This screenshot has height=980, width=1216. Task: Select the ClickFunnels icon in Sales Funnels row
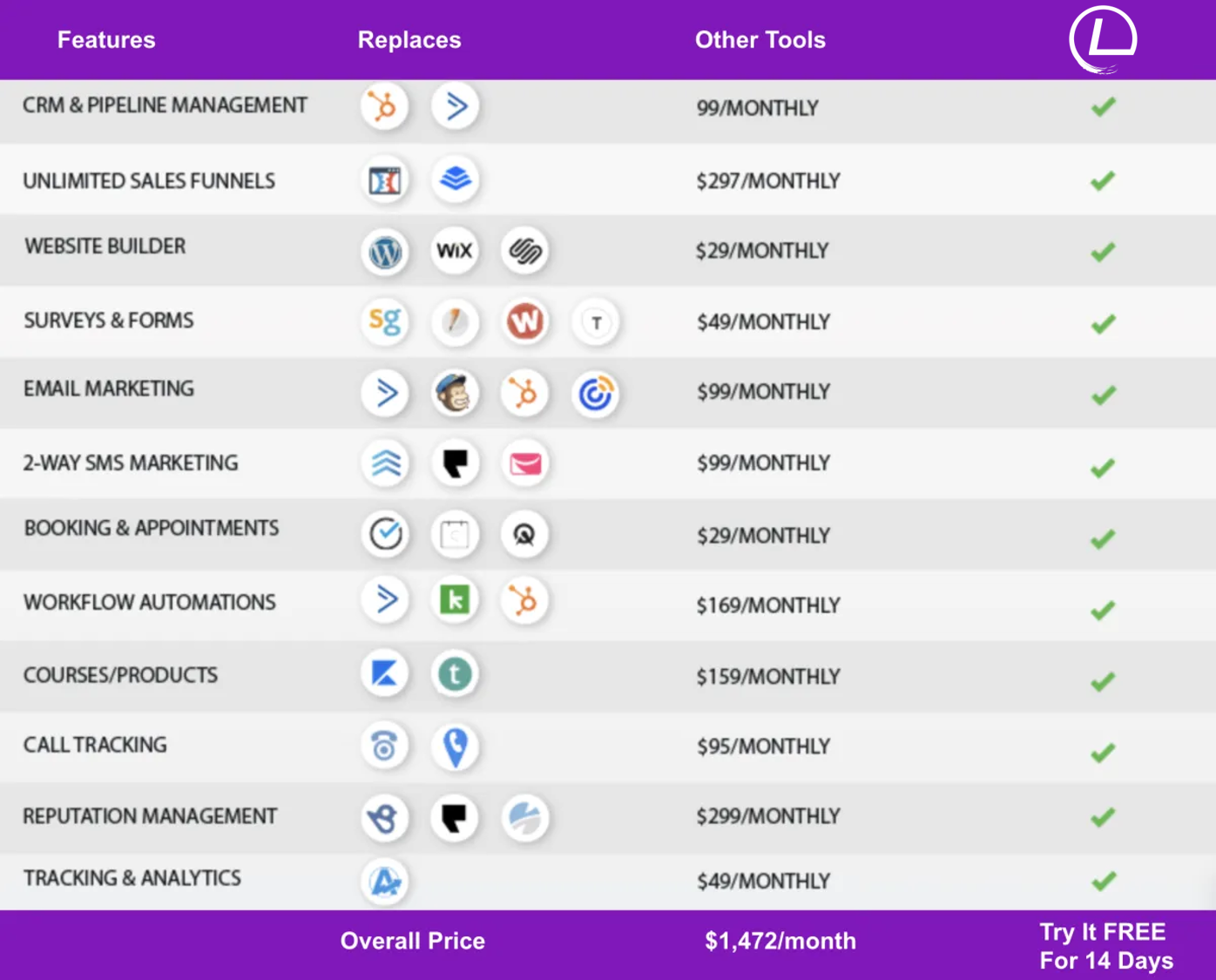point(384,181)
